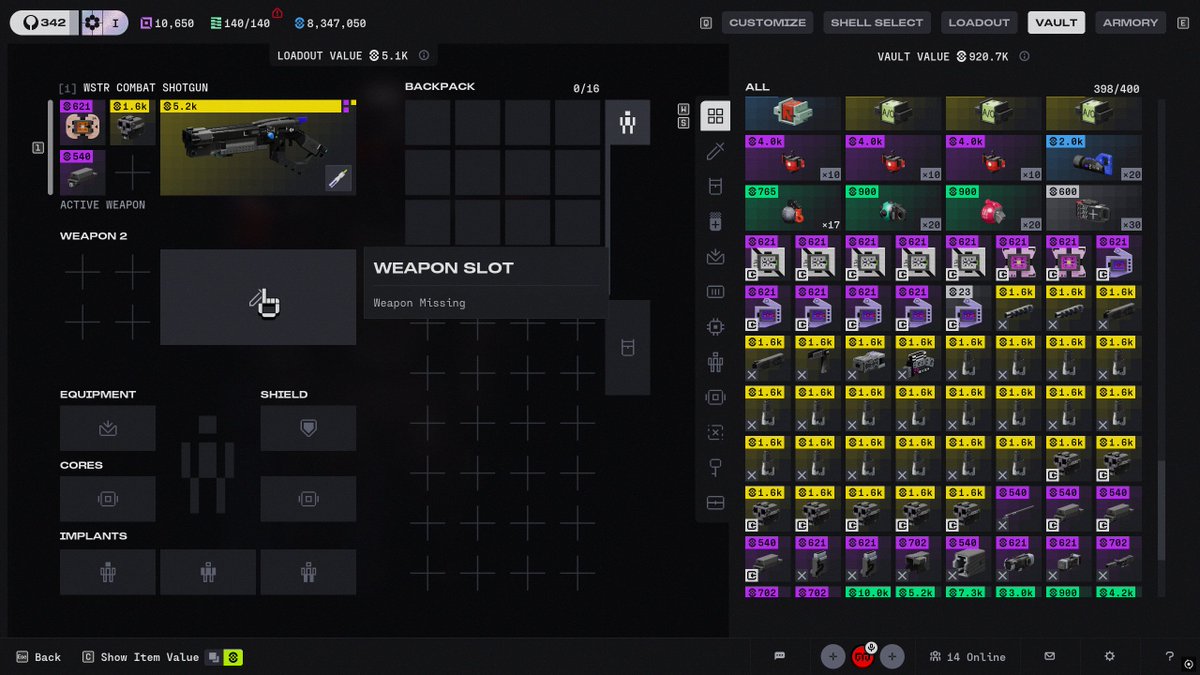Click the first empty Cores slot
1200x675 pixels.
[x=107, y=499]
